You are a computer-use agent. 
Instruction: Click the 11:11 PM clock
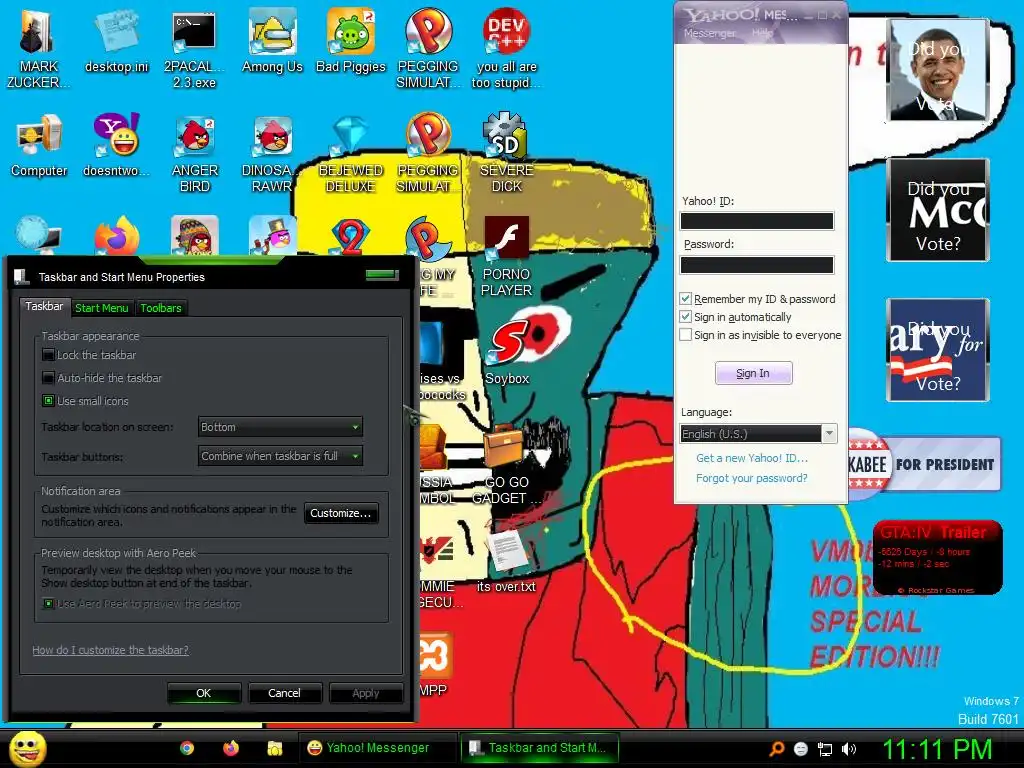point(938,749)
